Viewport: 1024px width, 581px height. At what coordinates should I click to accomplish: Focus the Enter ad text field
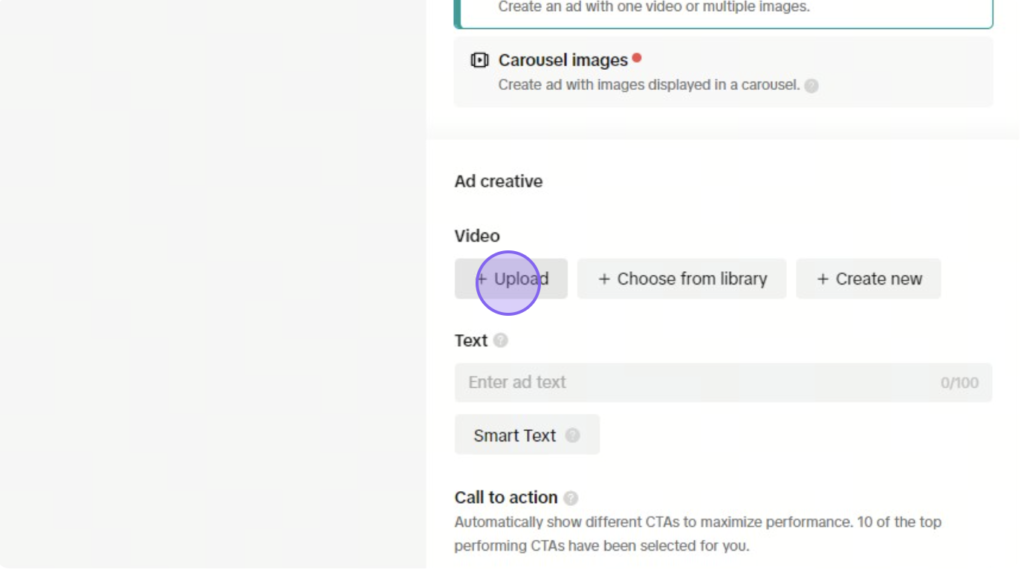point(723,382)
